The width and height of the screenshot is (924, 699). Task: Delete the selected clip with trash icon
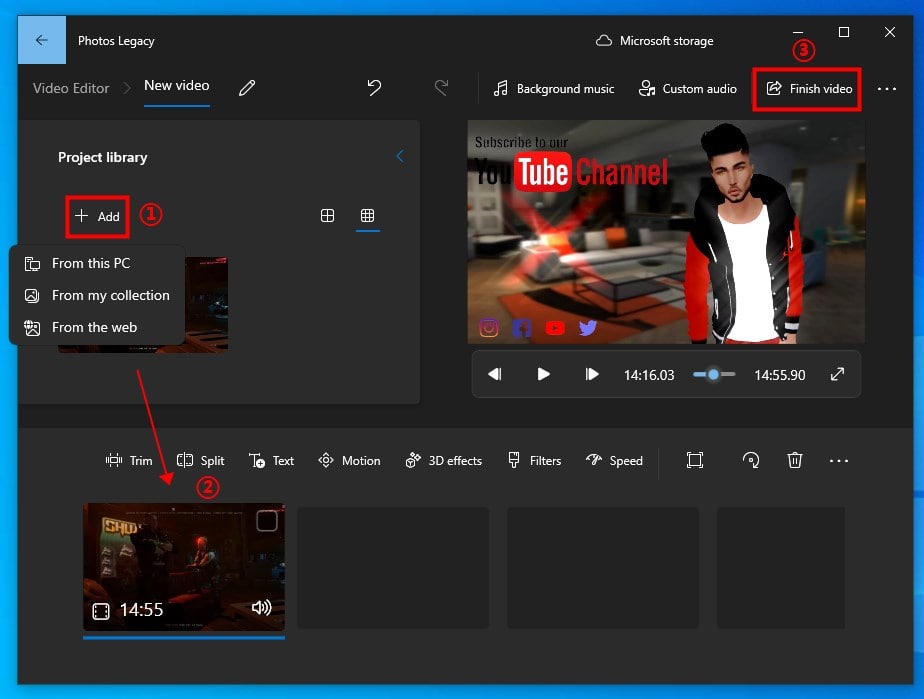[795, 460]
